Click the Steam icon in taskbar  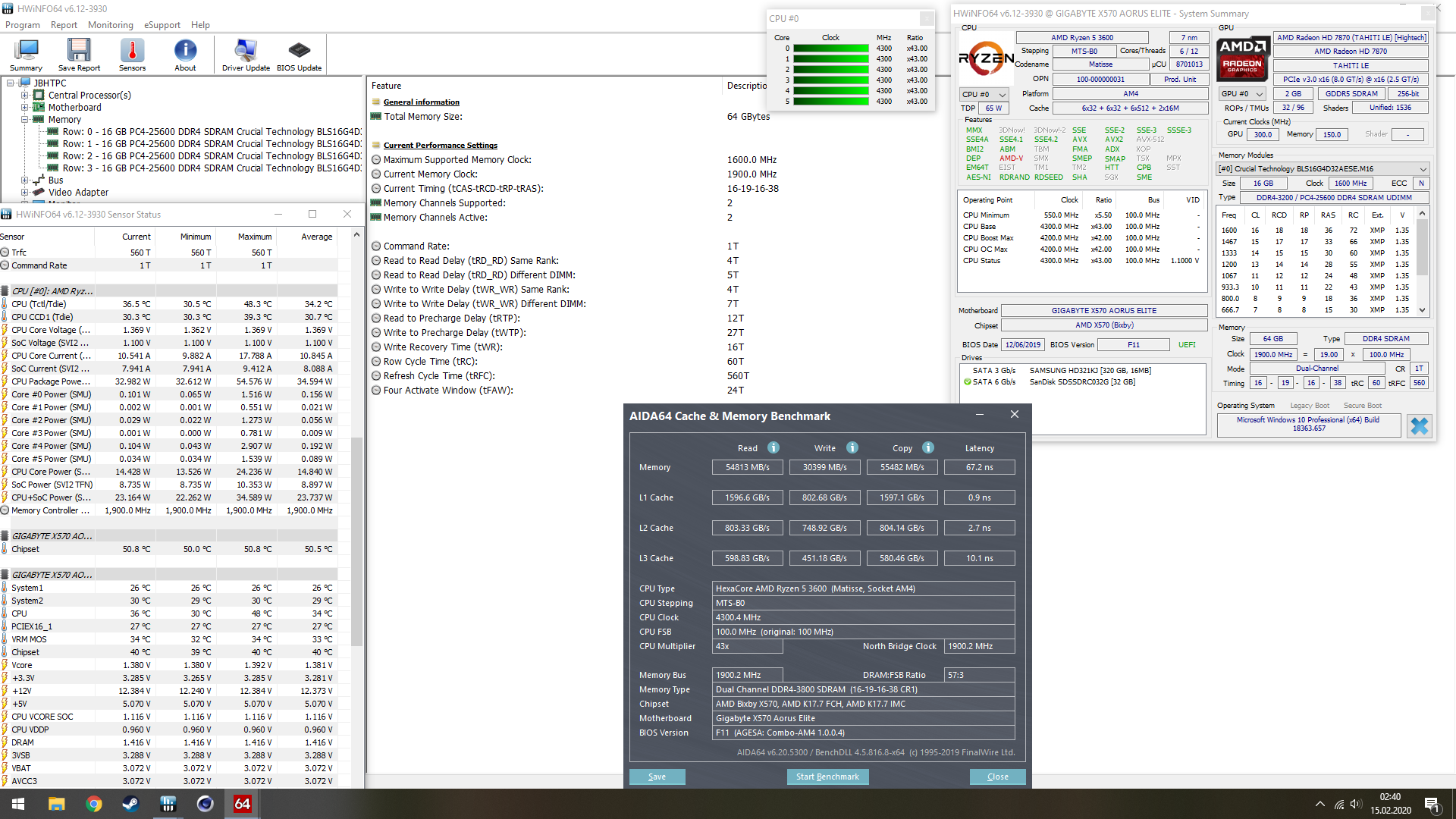click(130, 804)
